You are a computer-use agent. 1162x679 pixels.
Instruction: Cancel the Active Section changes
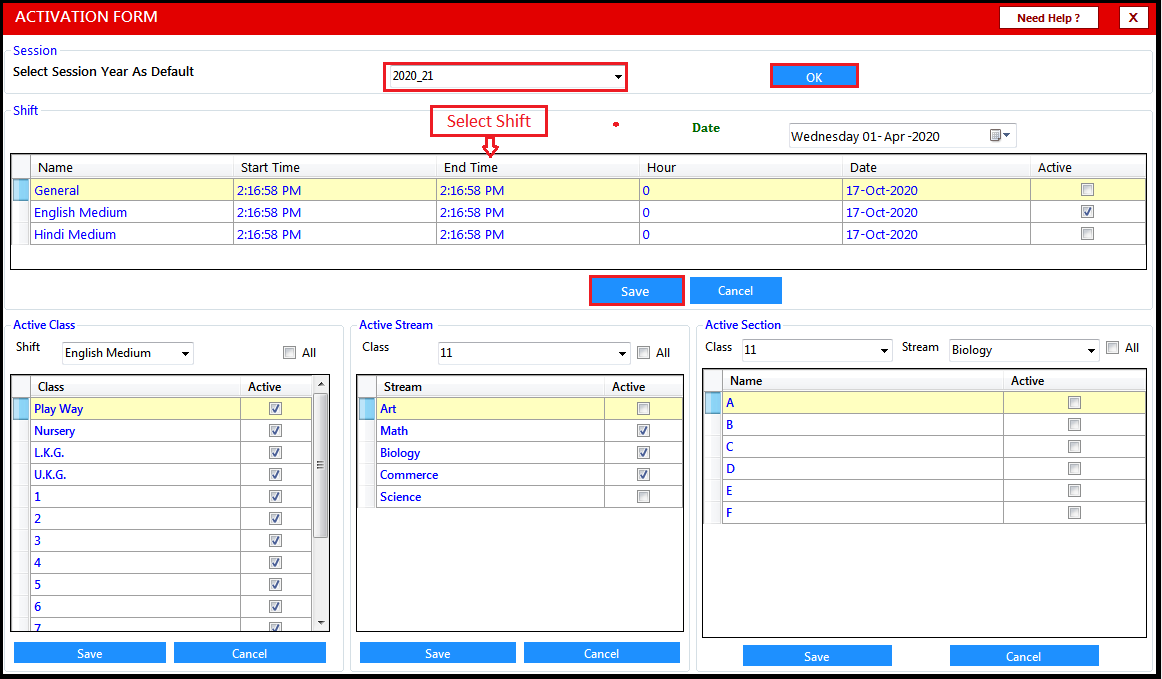pos(1023,656)
